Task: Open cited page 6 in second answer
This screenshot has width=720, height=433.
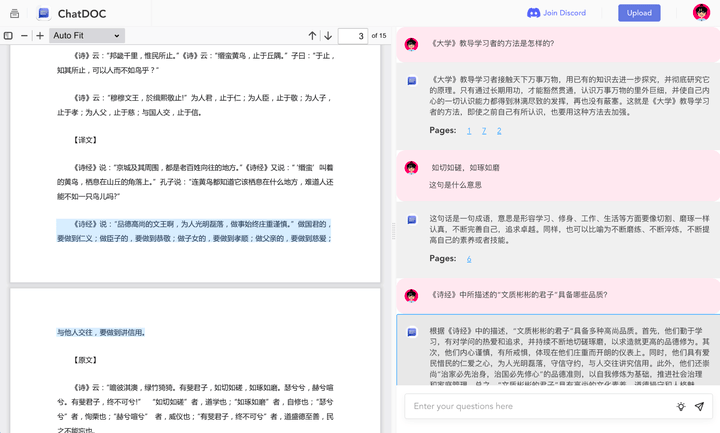Action: click(468, 258)
